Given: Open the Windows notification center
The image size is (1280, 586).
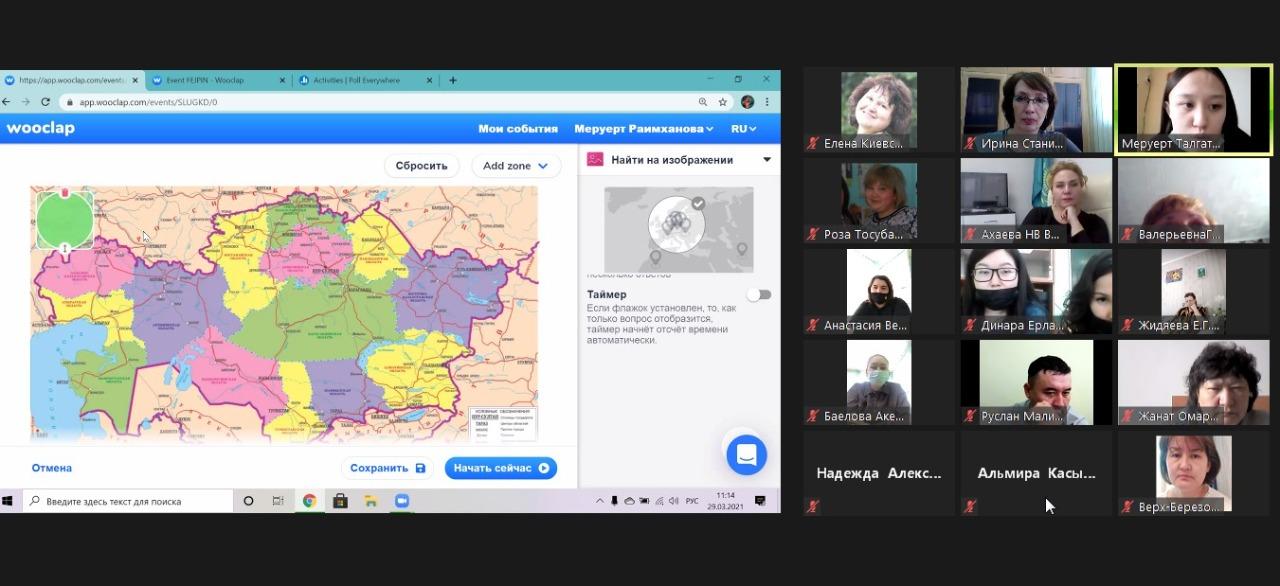Looking at the screenshot, I should [760, 500].
